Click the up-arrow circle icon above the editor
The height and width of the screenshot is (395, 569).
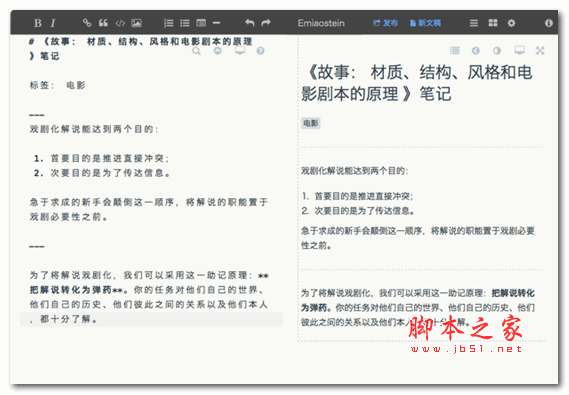tap(217, 51)
